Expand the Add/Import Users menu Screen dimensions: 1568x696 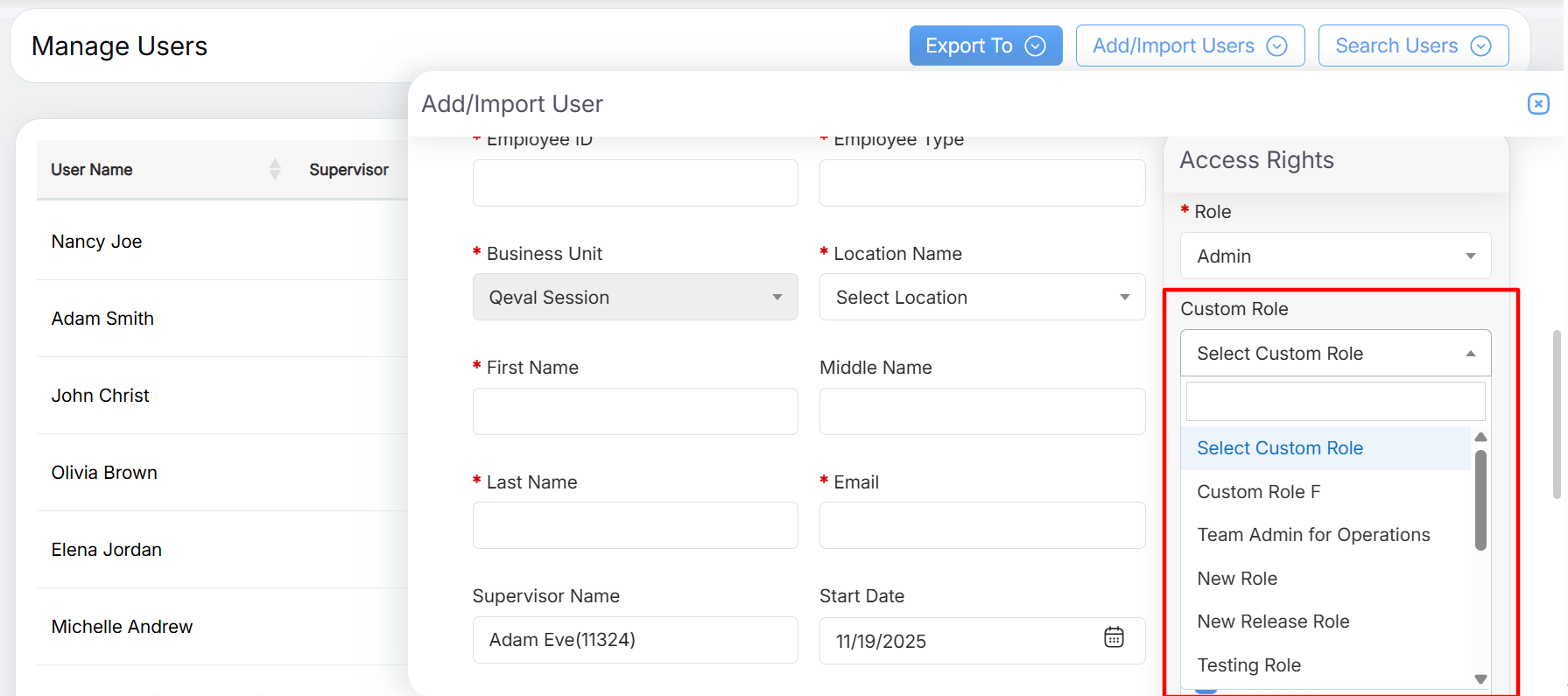click(1189, 46)
